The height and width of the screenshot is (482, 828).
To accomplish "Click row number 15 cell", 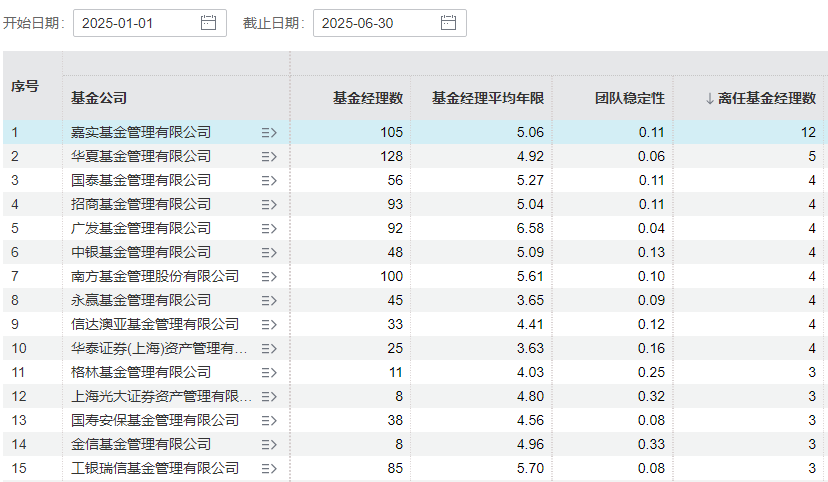I will (x=19, y=468).
